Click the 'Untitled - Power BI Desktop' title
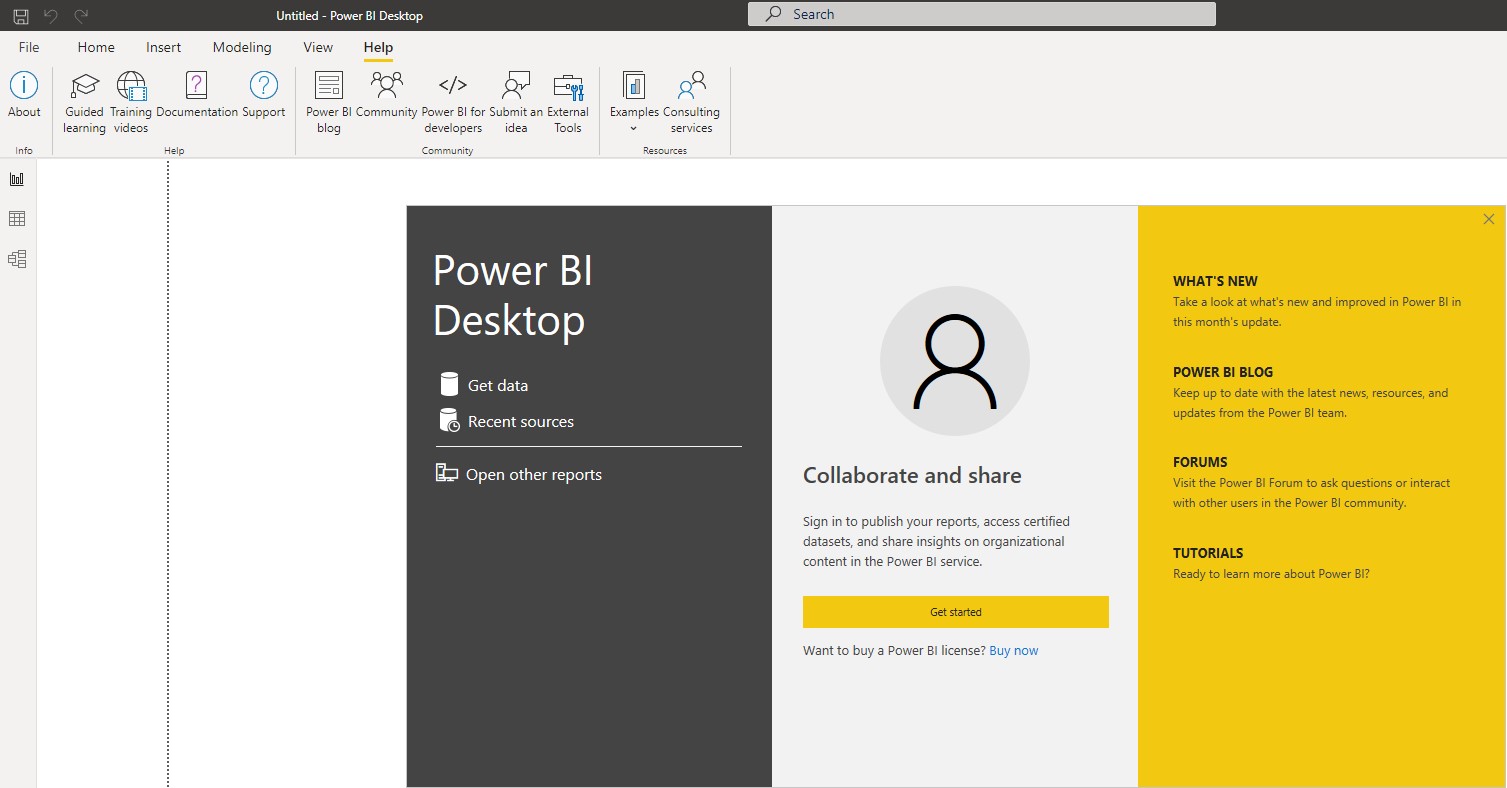1507x788 pixels. click(349, 16)
